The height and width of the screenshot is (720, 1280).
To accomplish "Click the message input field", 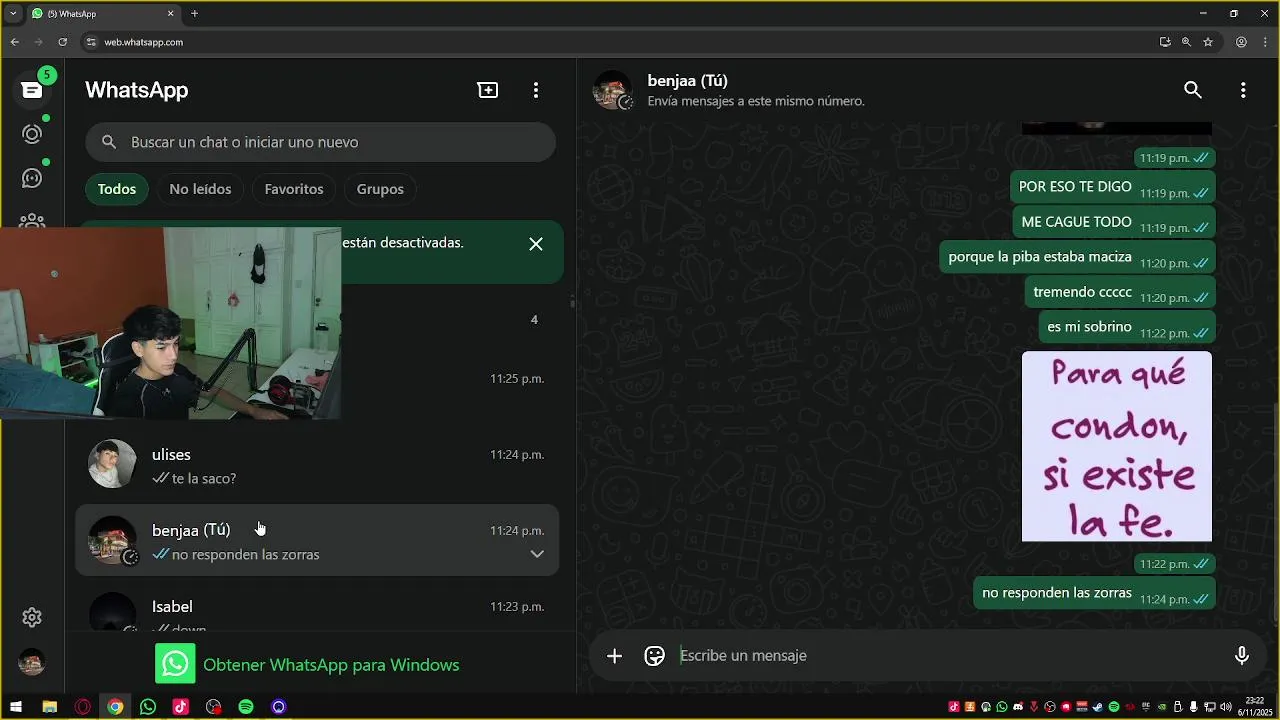I will click(x=945, y=656).
